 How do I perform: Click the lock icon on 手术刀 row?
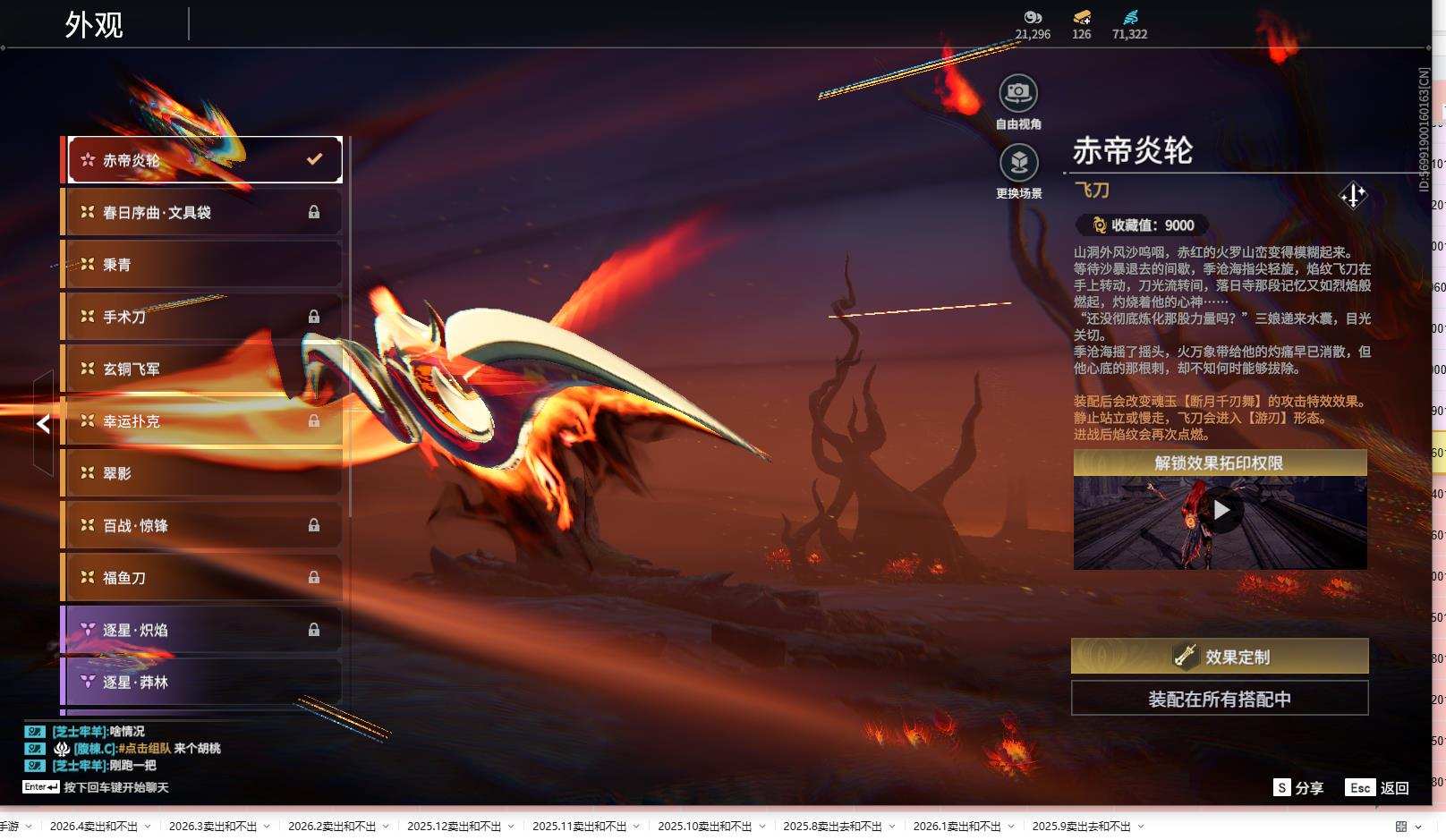click(x=314, y=317)
